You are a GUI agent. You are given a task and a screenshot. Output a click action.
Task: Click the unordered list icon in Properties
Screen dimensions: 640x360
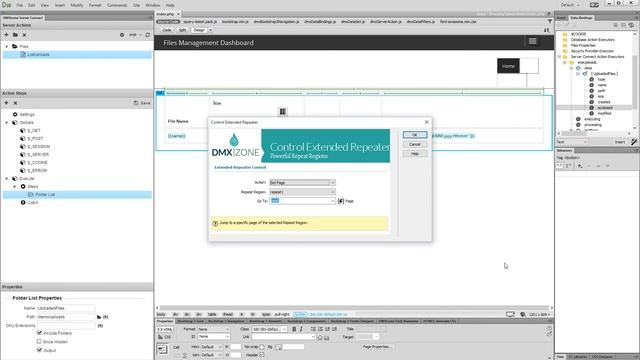pyautogui.click(x=313, y=329)
